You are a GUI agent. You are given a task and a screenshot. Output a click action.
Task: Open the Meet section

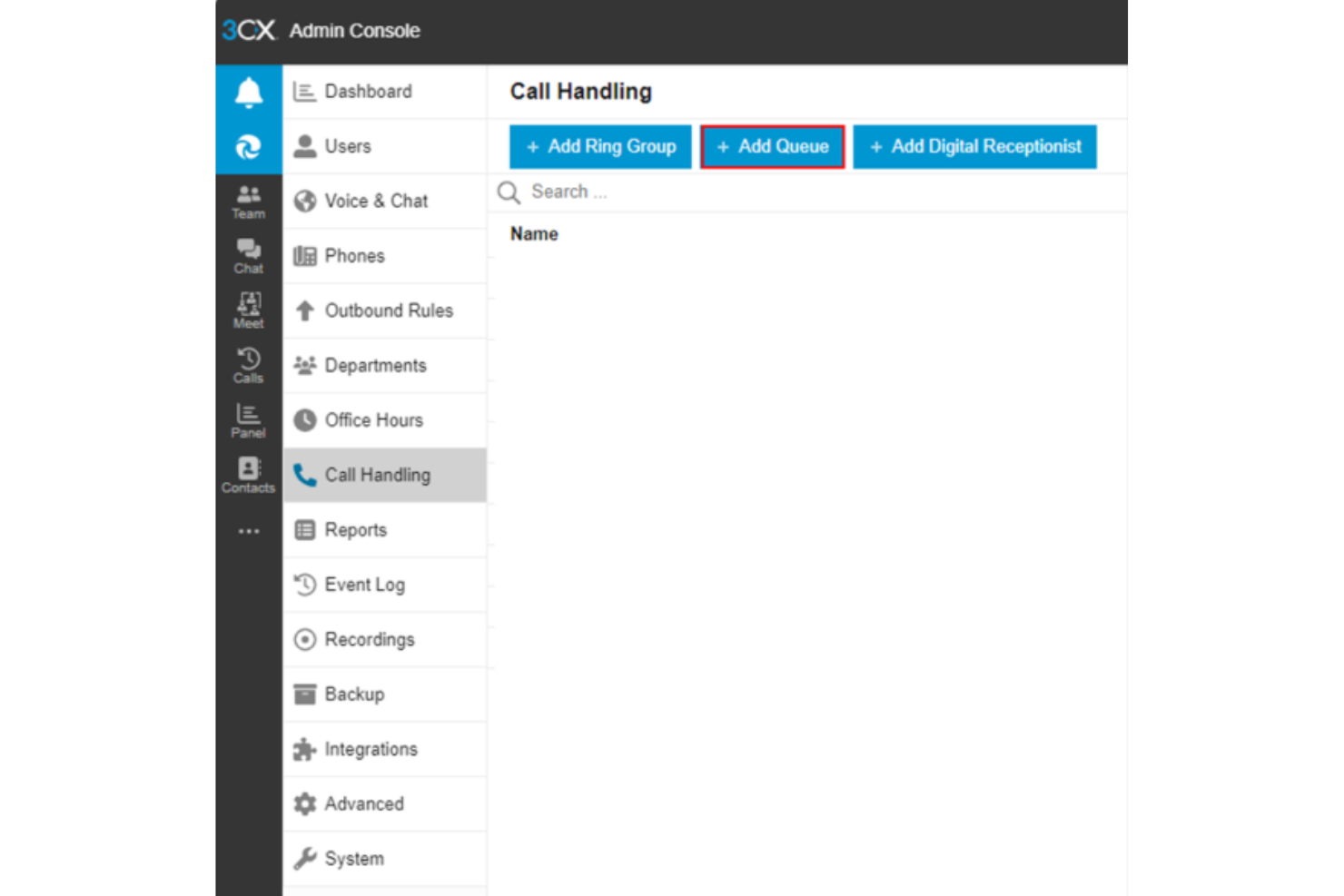click(x=247, y=310)
